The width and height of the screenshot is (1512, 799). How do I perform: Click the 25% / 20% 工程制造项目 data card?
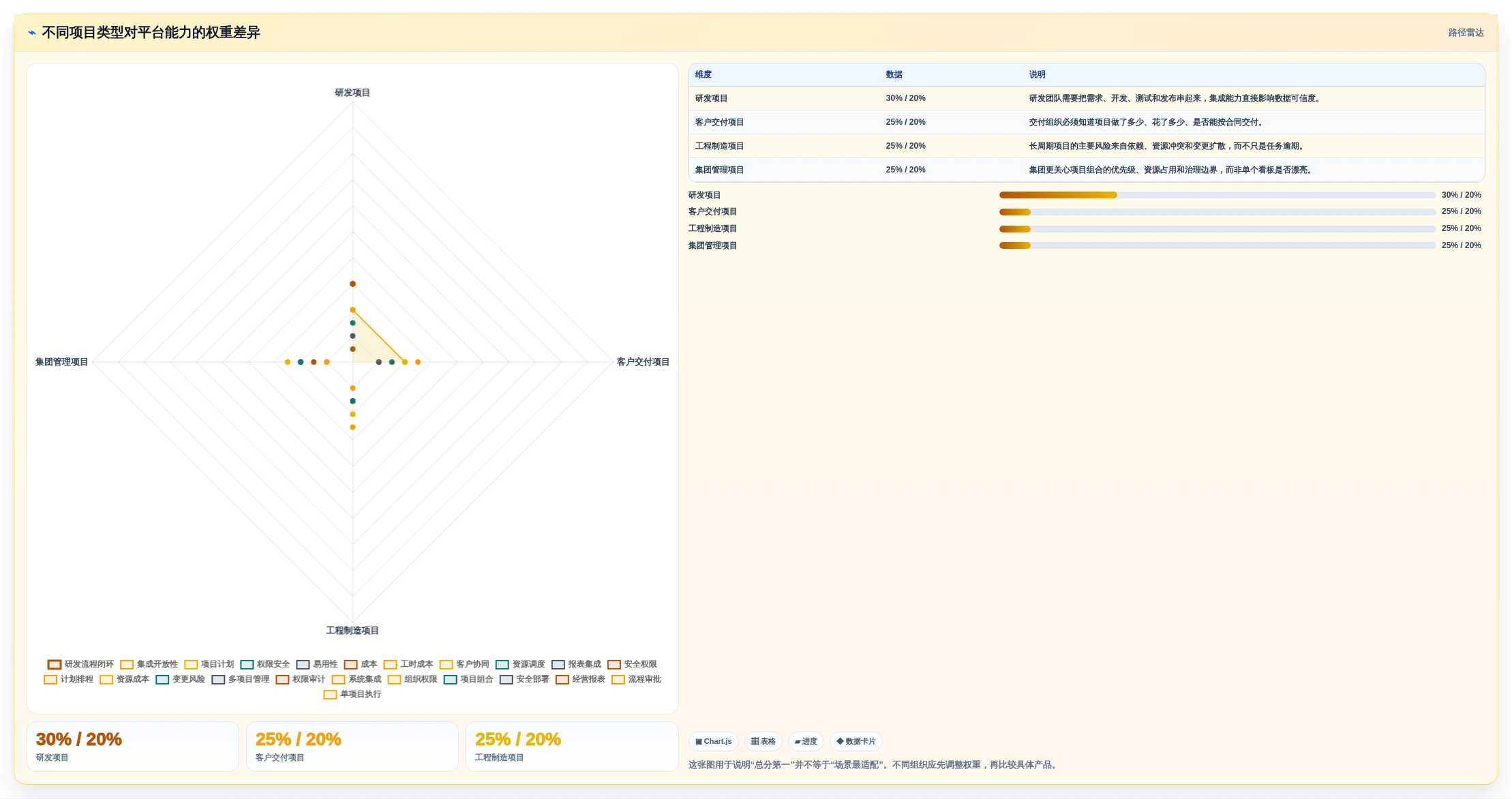click(x=572, y=747)
